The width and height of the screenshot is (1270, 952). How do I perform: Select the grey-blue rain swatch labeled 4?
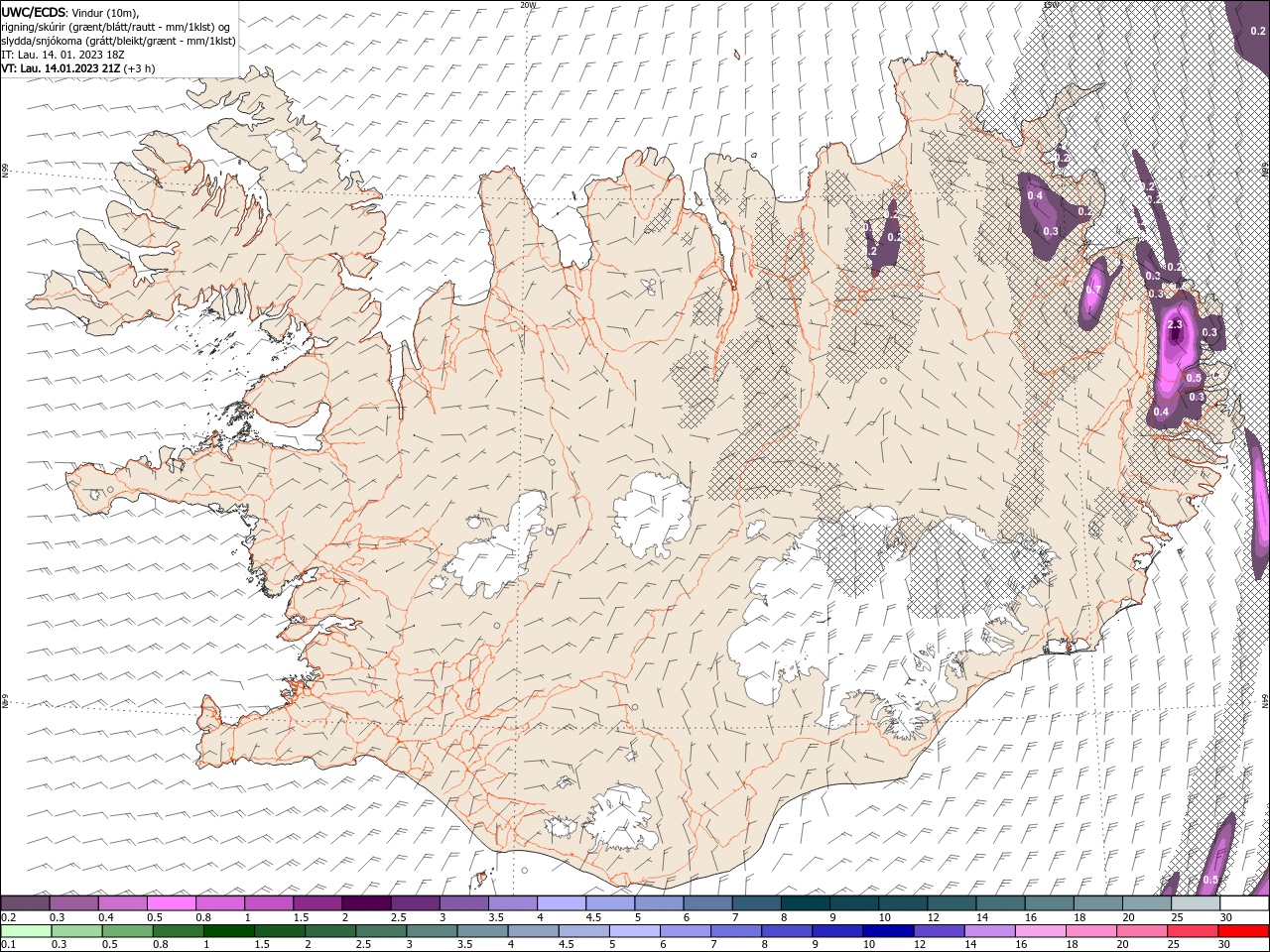click(533, 931)
